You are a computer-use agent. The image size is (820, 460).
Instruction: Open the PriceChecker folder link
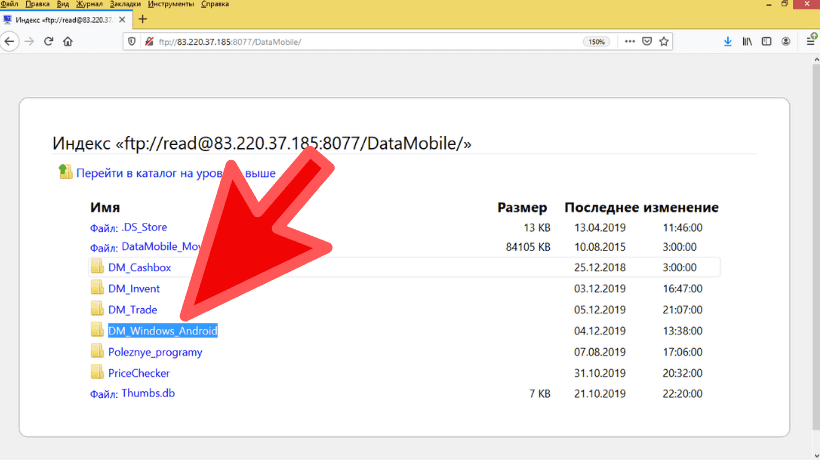tap(139, 373)
